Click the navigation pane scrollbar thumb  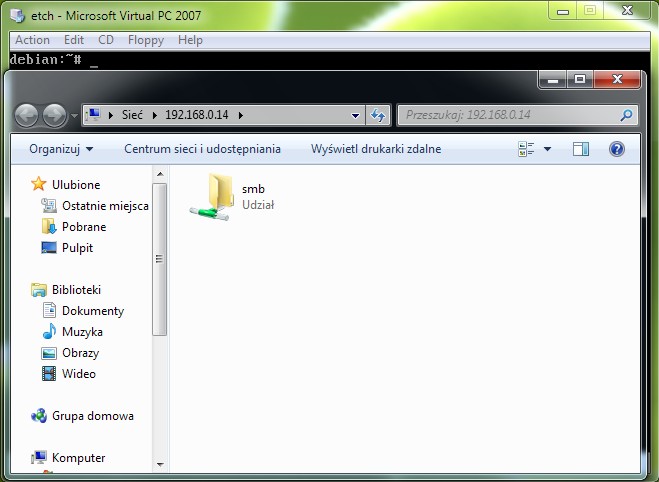tap(160, 259)
